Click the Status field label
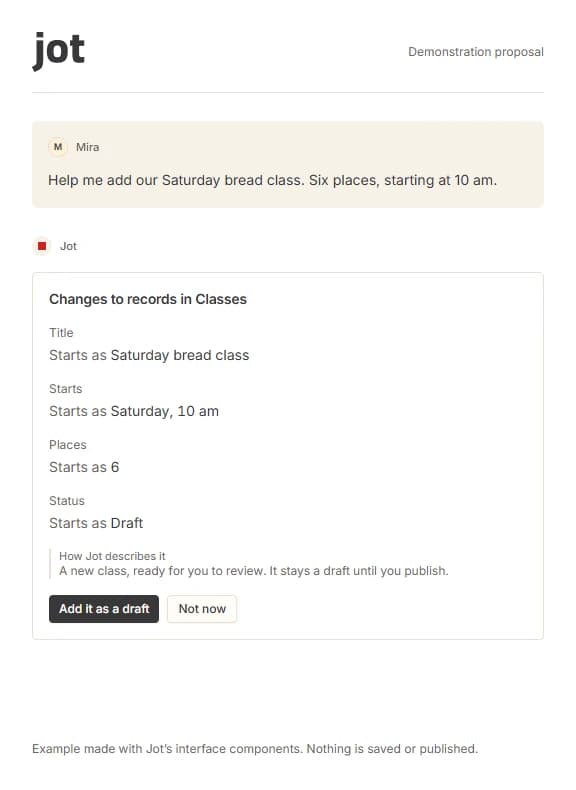This screenshot has height=790, width=576. click(x=67, y=501)
